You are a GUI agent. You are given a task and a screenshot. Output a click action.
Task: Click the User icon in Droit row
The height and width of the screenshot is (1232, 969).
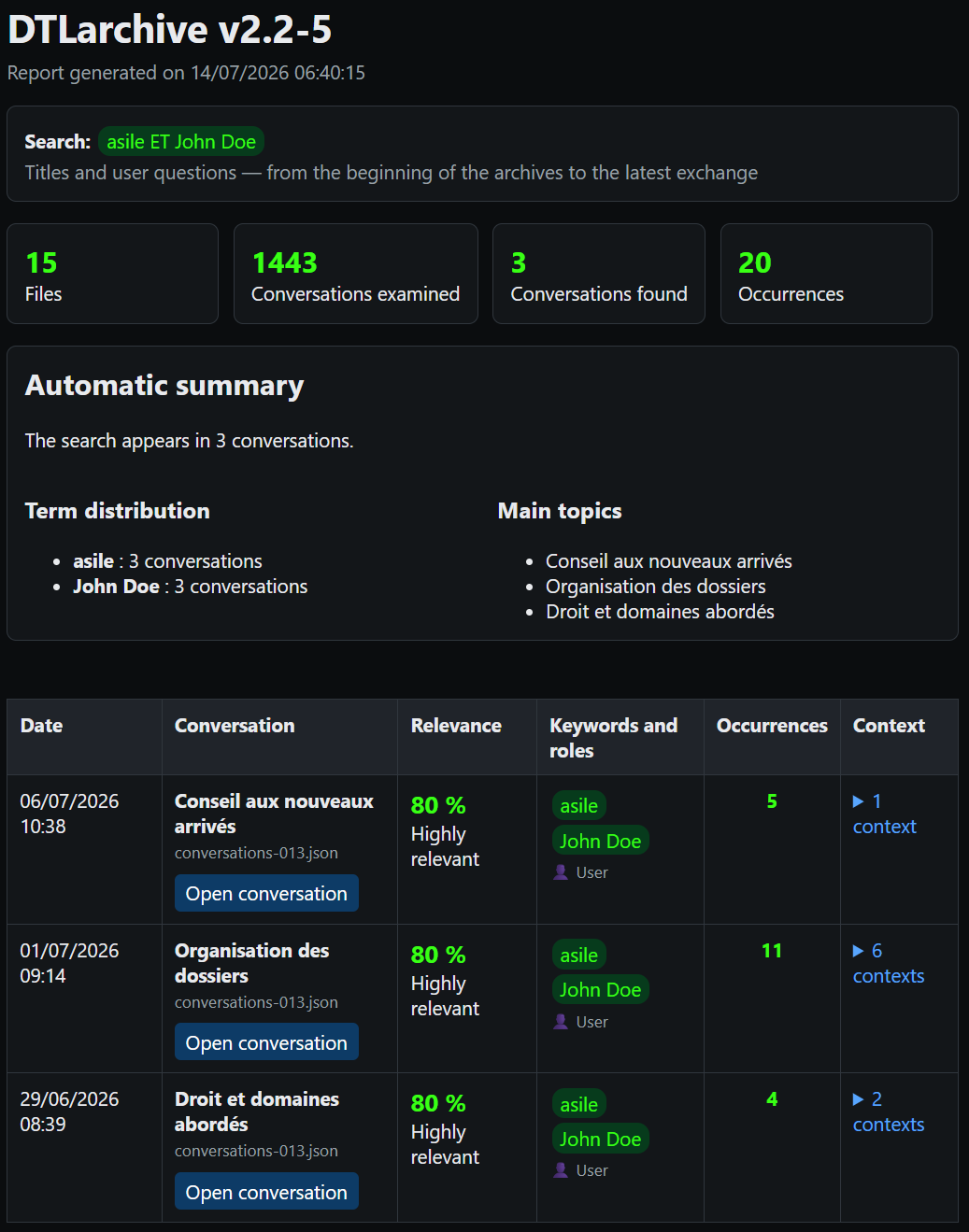click(x=561, y=1170)
